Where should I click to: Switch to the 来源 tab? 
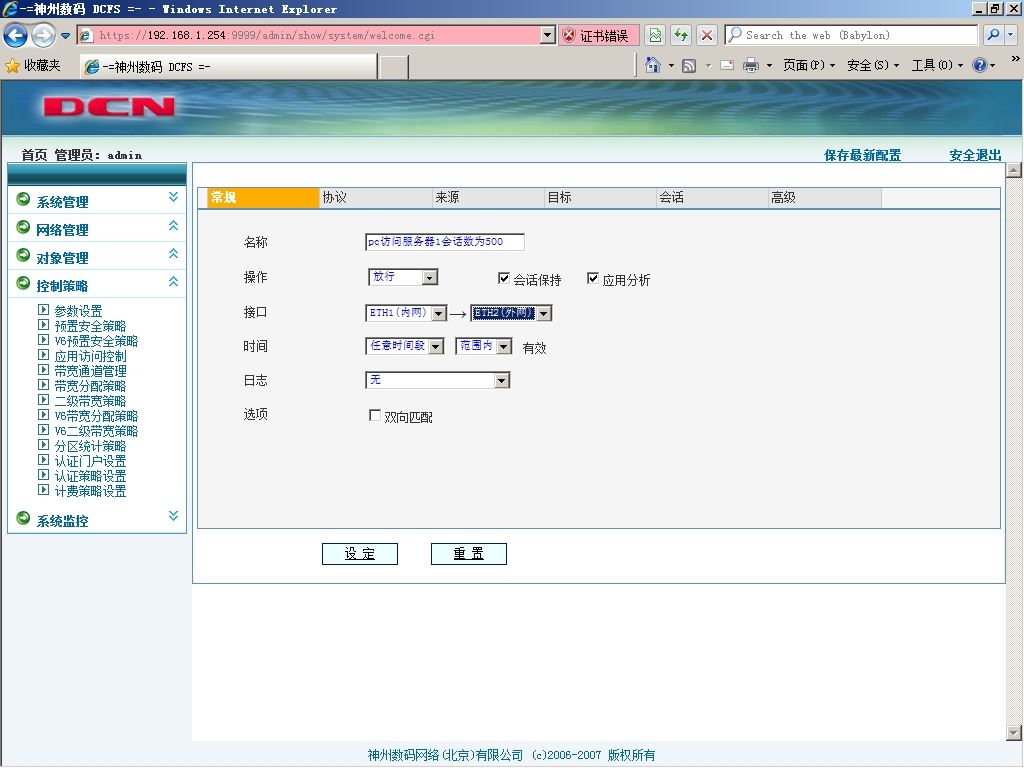[x=488, y=198]
